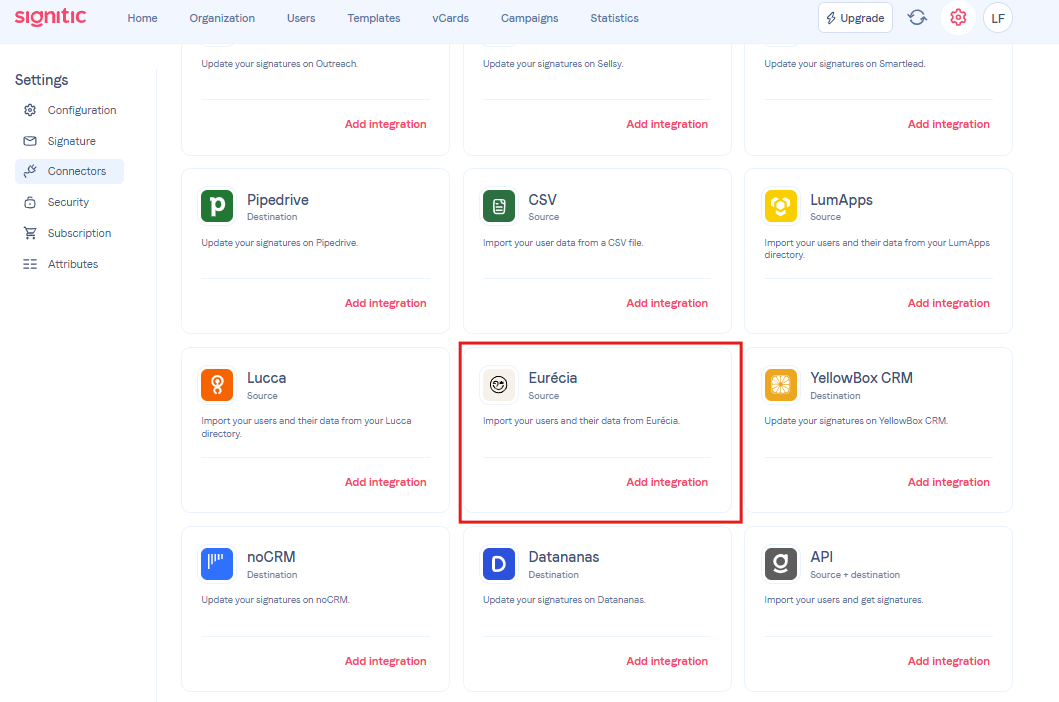The height and width of the screenshot is (702, 1059).
Task: Select Attributes label in settings sidebar
Action: pyautogui.click(x=72, y=264)
